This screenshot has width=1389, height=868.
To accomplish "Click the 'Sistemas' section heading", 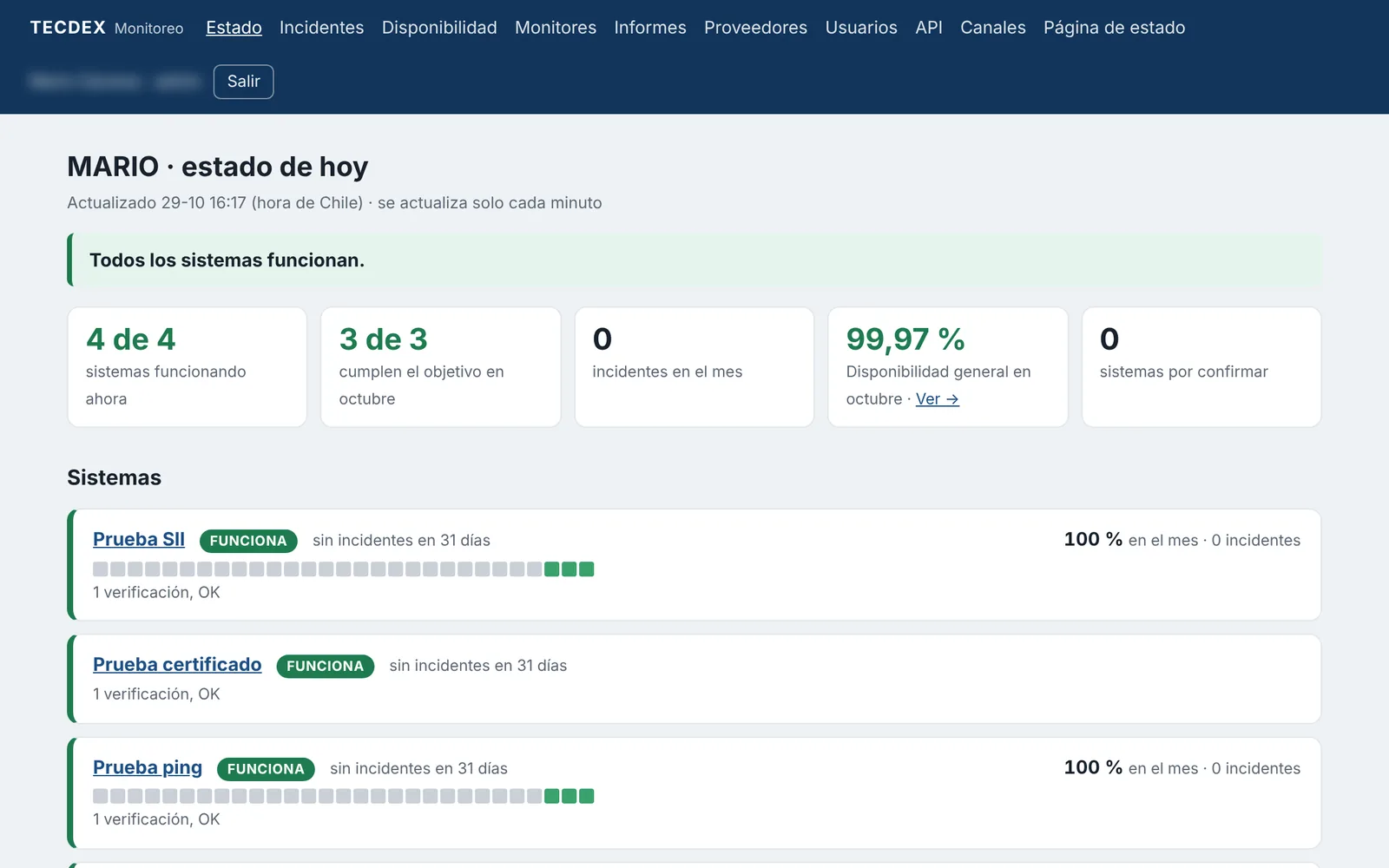I will [x=114, y=477].
